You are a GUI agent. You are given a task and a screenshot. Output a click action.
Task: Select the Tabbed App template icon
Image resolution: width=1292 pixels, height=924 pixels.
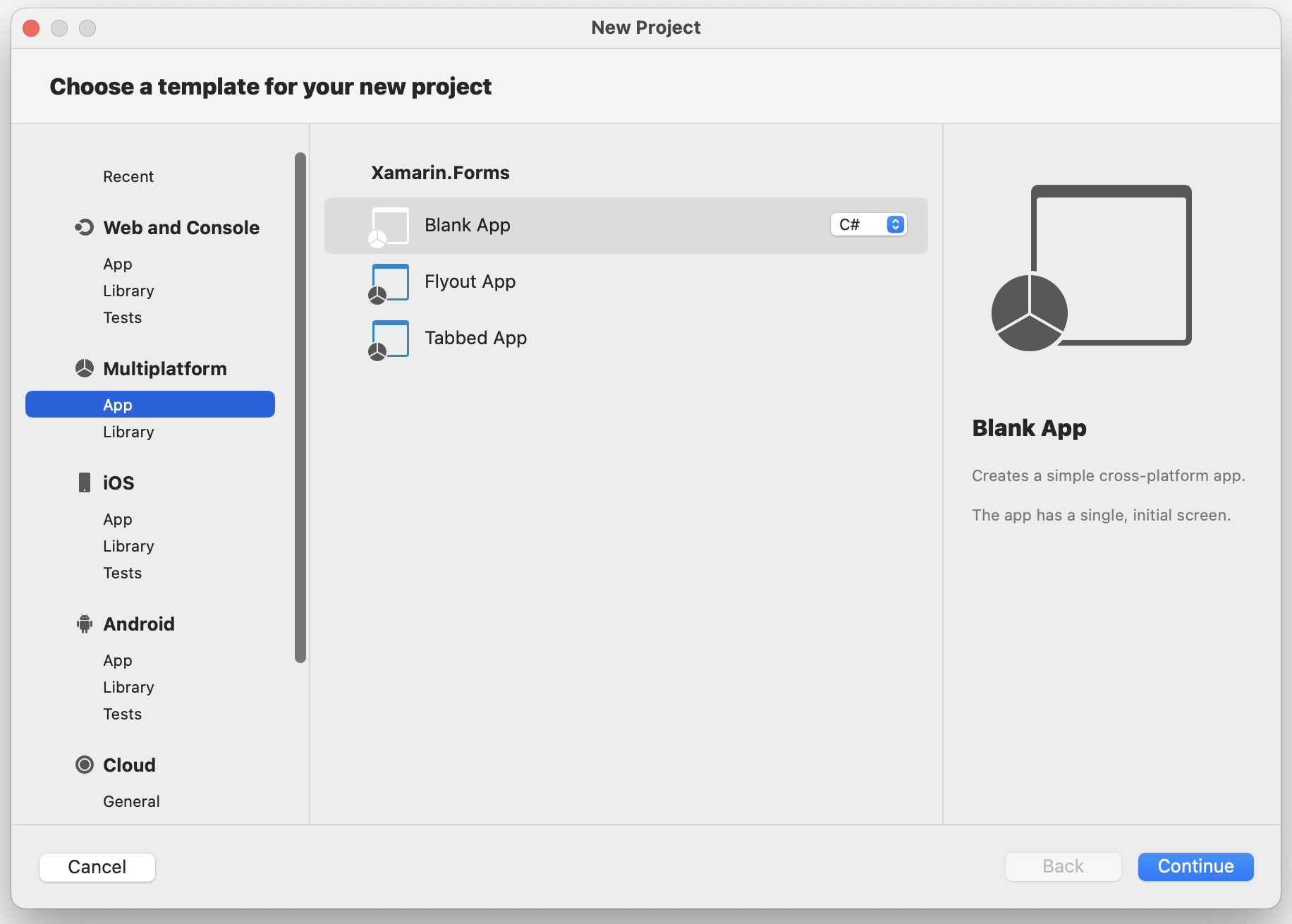(389, 339)
